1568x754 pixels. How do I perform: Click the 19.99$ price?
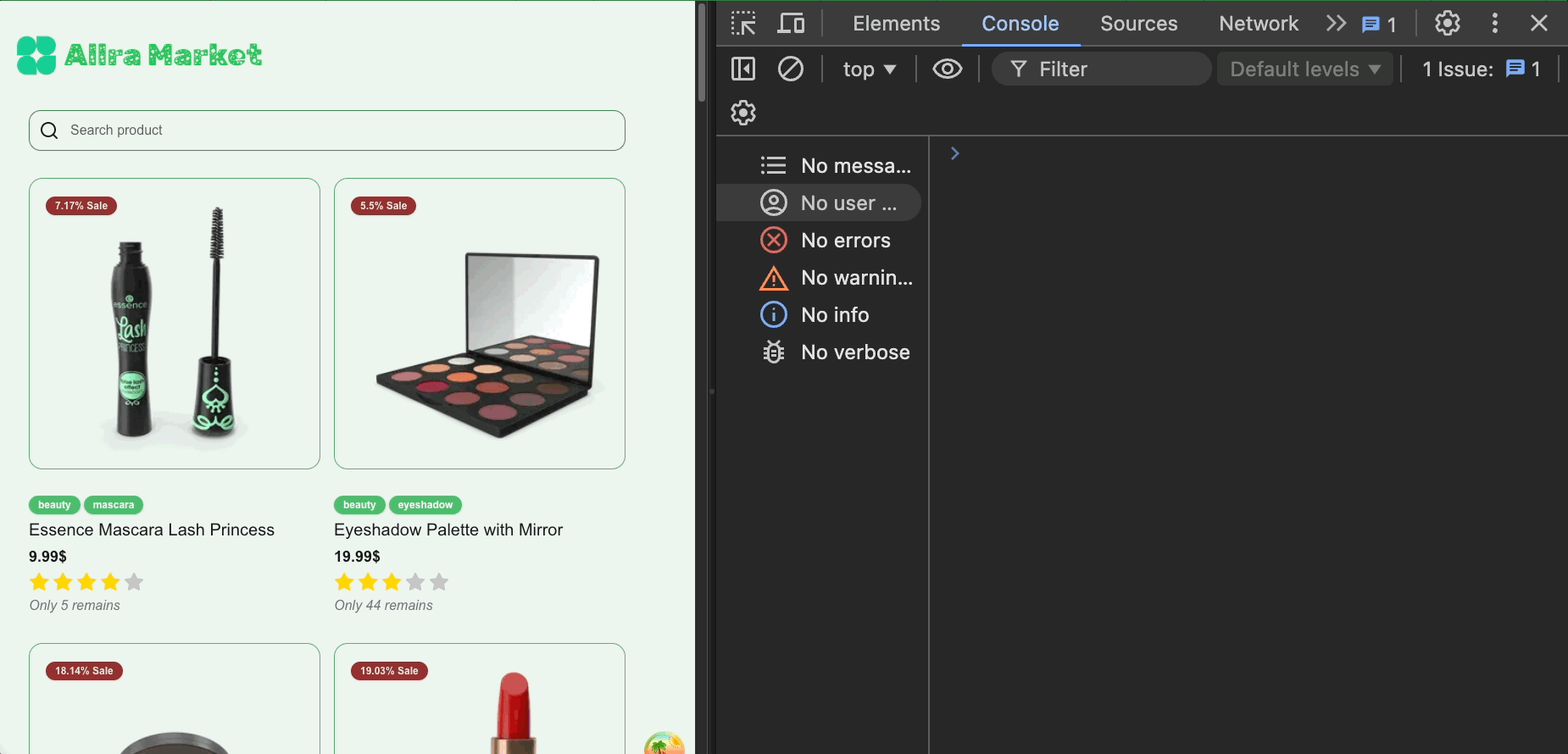tap(357, 557)
